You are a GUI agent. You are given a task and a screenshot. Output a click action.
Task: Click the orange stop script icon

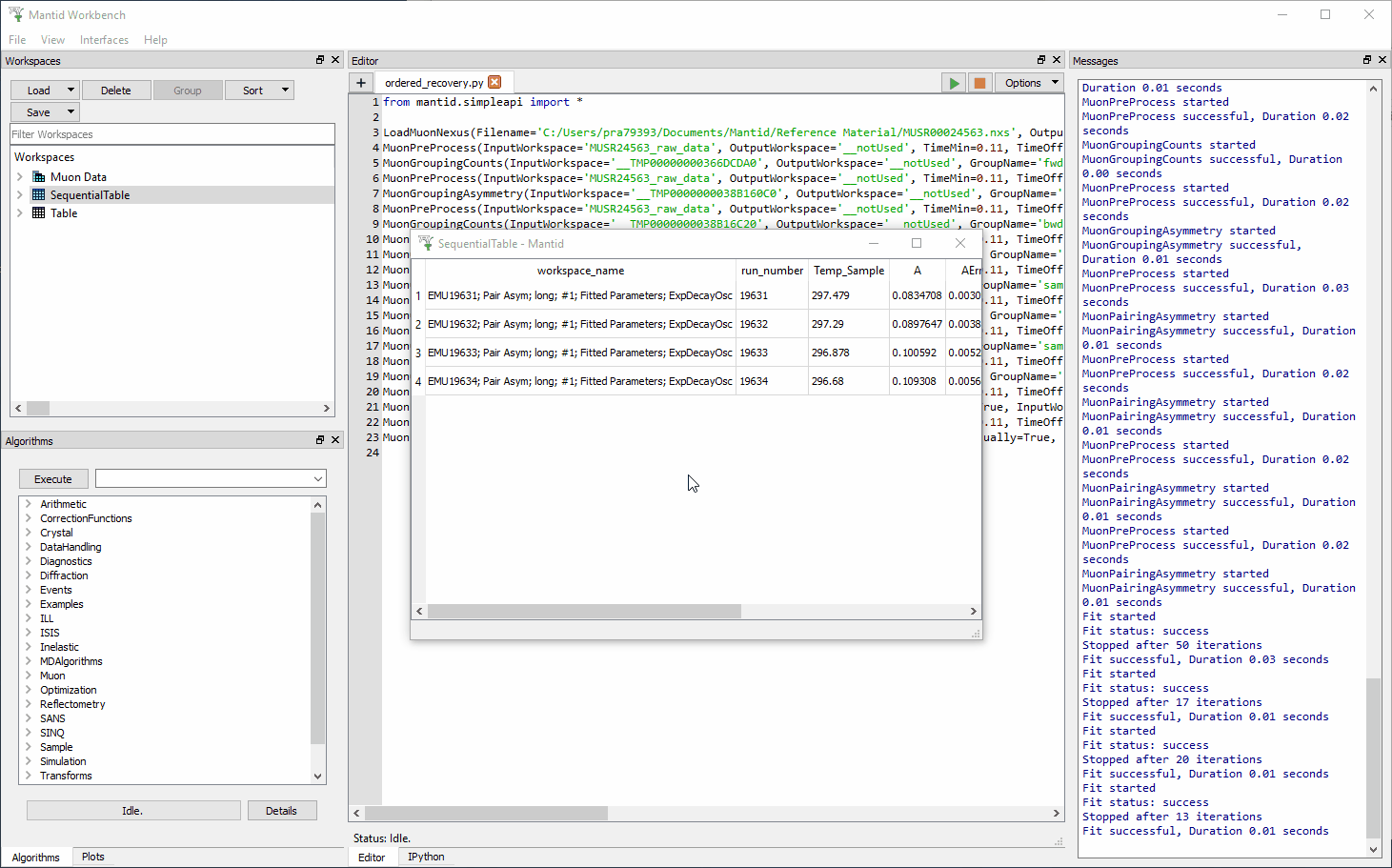[979, 83]
